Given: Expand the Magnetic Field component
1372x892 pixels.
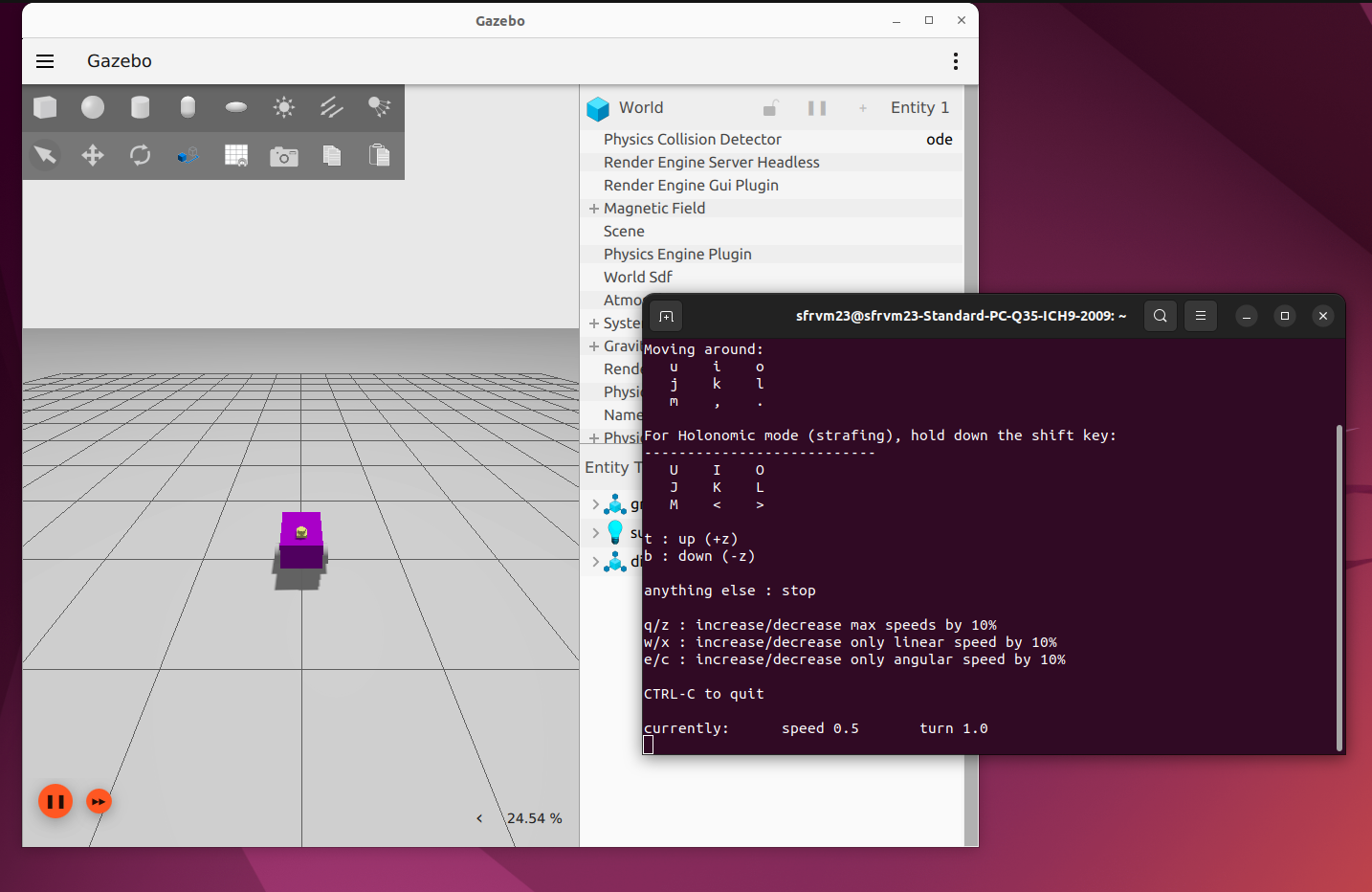Looking at the screenshot, I should pyautogui.click(x=594, y=209).
